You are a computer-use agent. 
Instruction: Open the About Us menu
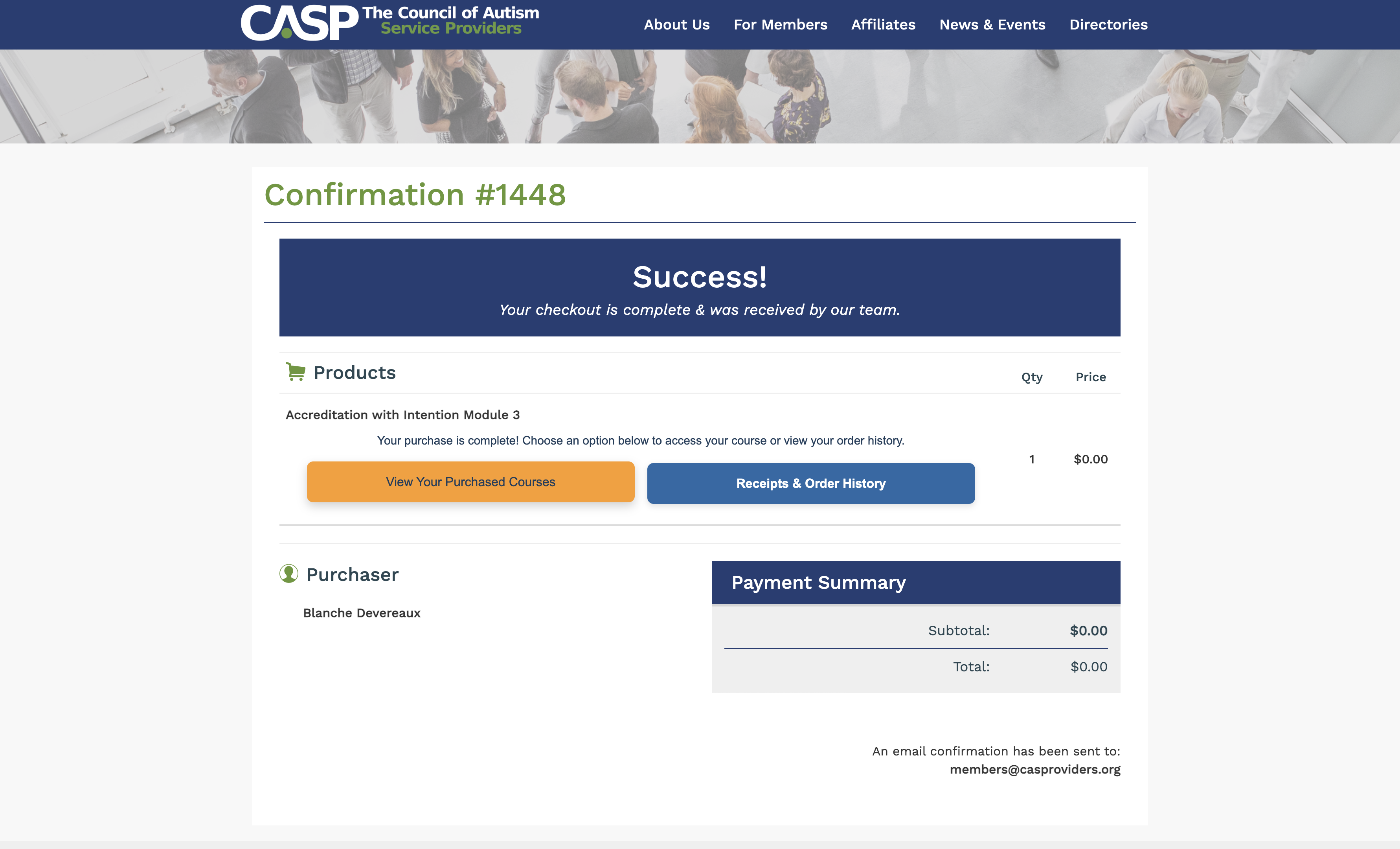pos(676,24)
